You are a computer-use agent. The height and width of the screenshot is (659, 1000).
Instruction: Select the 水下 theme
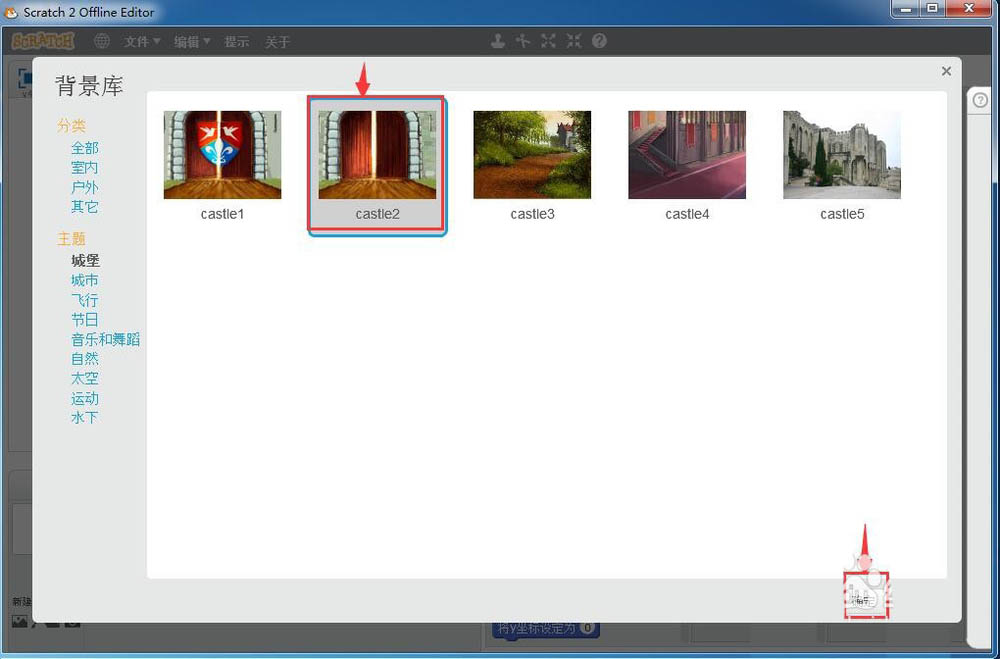[85, 418]
